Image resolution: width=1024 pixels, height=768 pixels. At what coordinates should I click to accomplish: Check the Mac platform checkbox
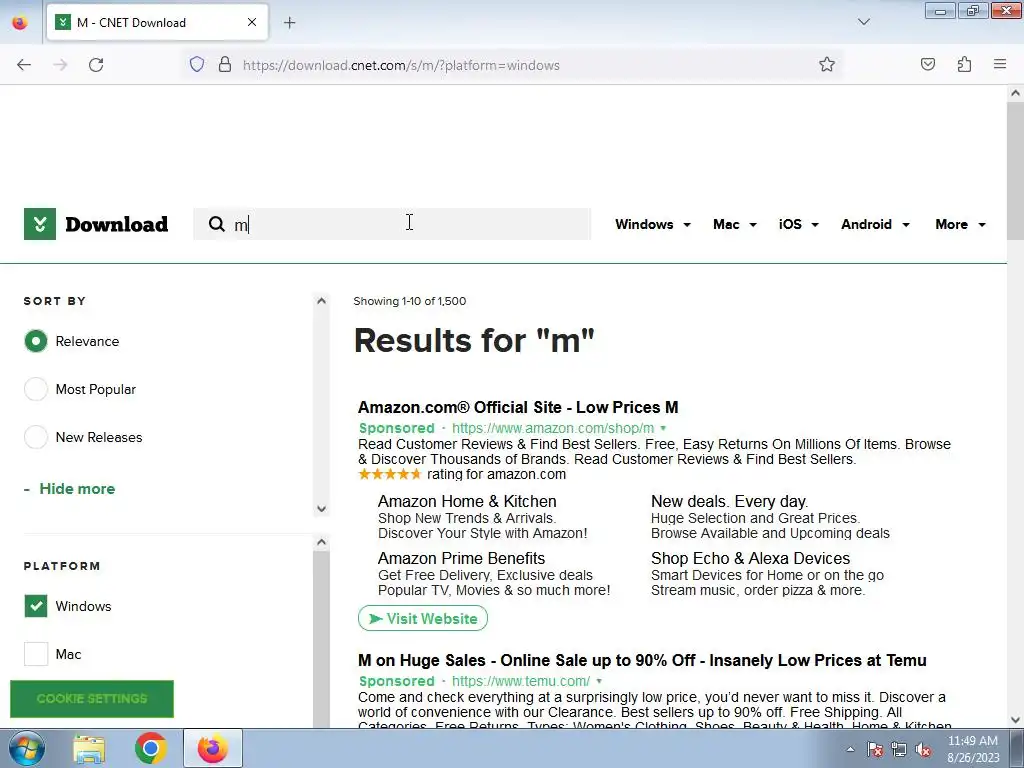click(x=36, y=654)
